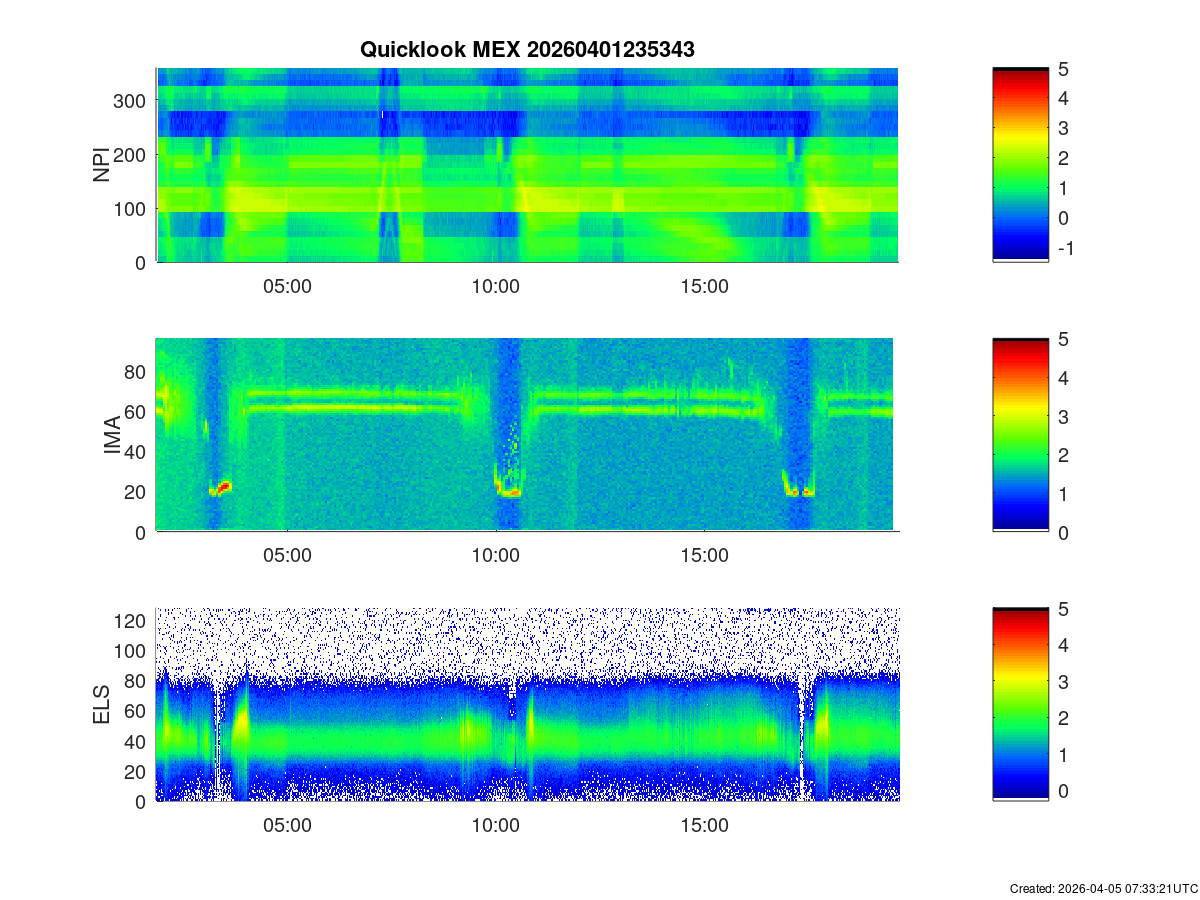Click the Created timestamp text at bottom right
Viewport: 1200px width, 900px height.
point(1103,888)
